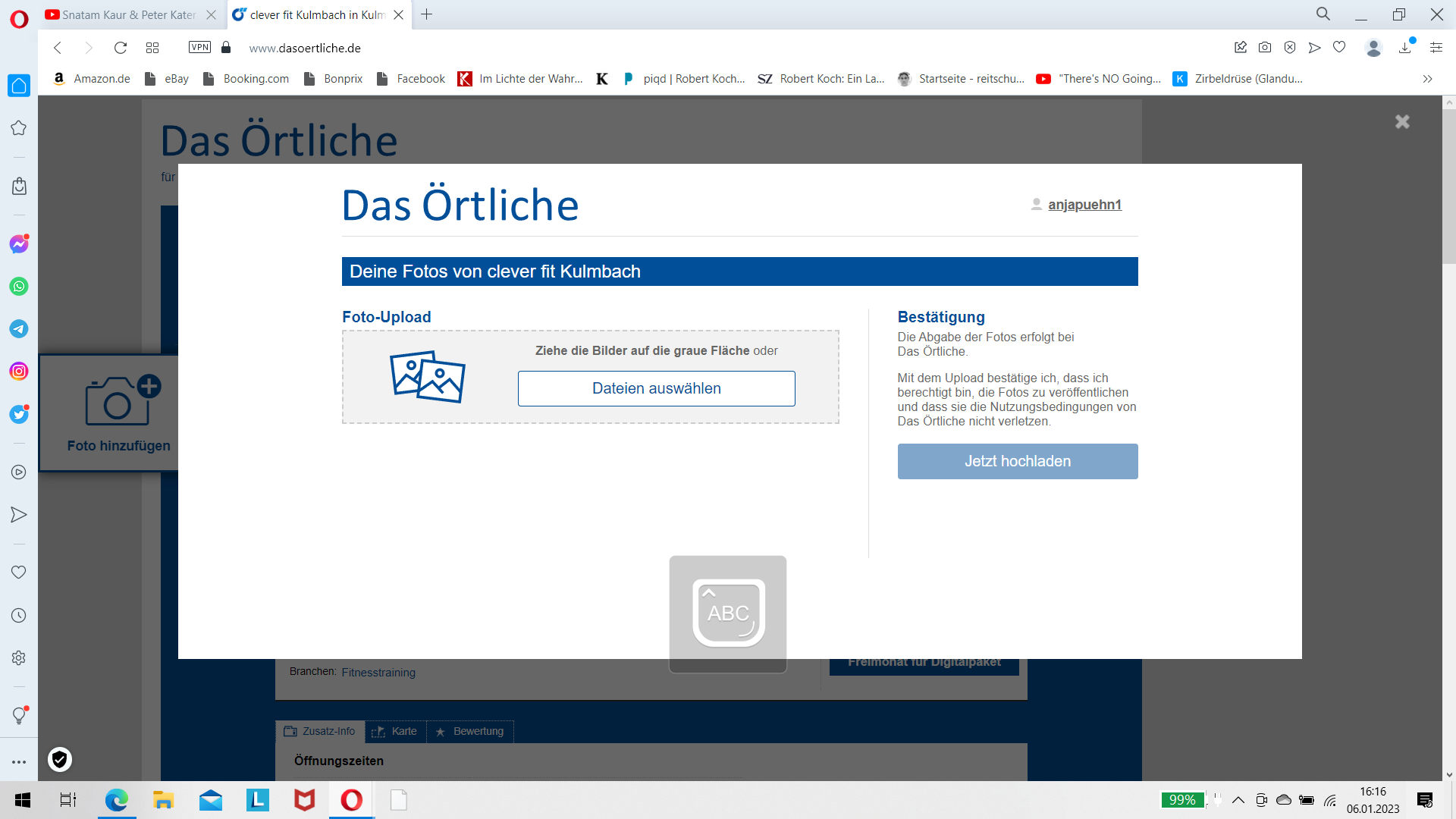Viewport: 1456px width, 819px height.
Task: Search tabs magnifier icon
Action: [x=1323, y=14]
